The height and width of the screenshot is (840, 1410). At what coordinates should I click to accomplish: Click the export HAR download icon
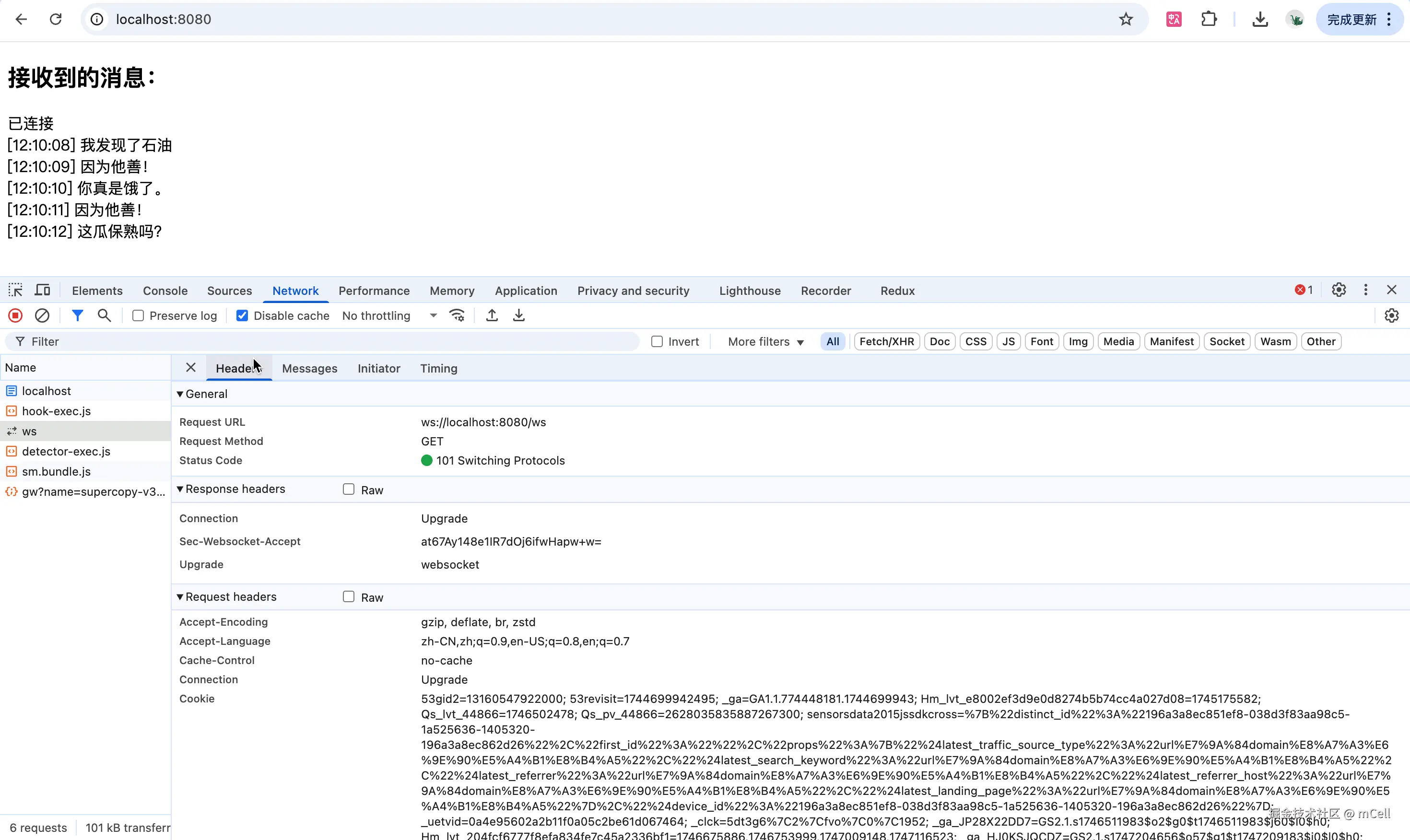pos(518,315)
